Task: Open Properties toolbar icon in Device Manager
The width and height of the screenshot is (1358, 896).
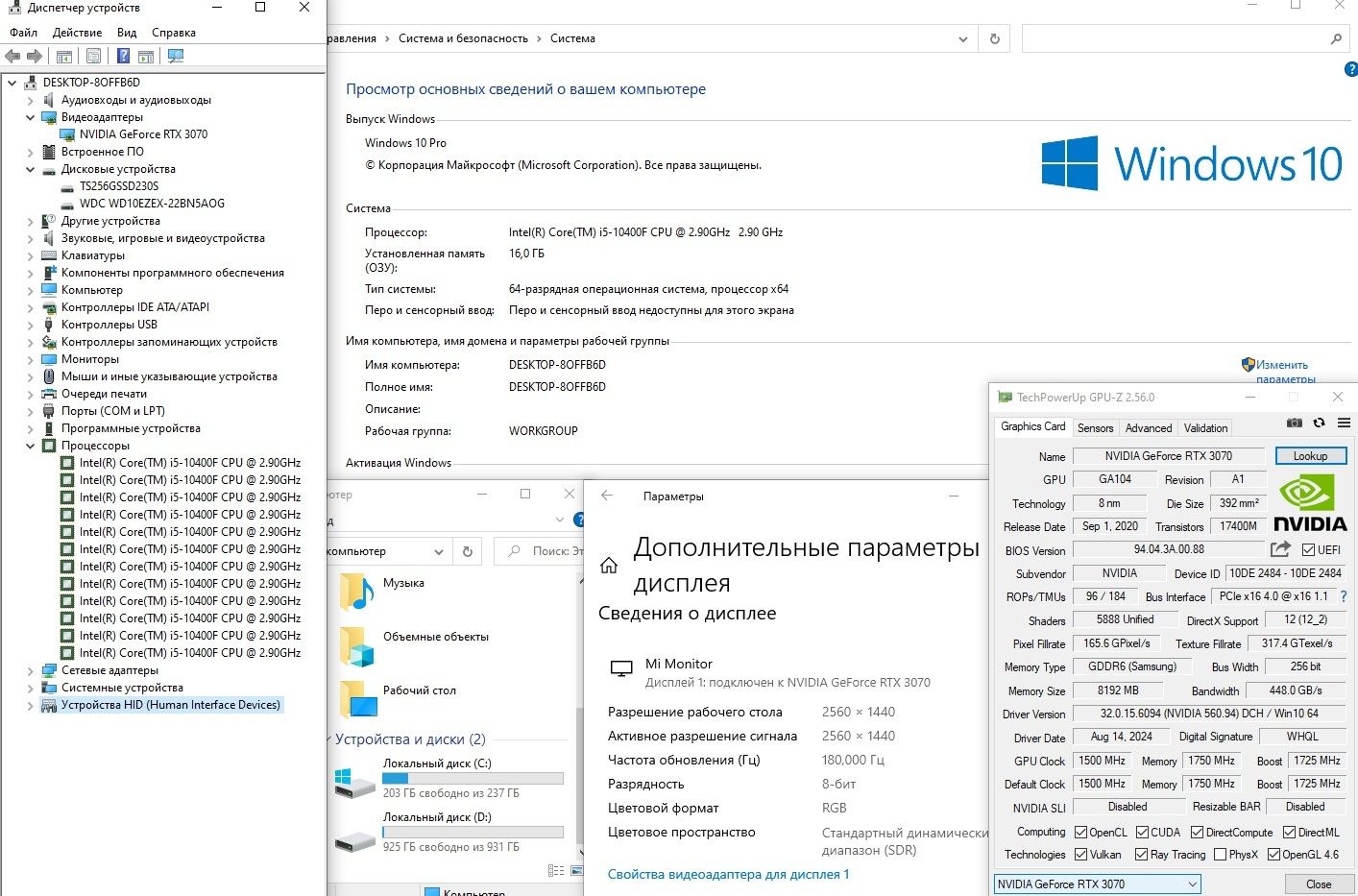Action: pos(93,56)
